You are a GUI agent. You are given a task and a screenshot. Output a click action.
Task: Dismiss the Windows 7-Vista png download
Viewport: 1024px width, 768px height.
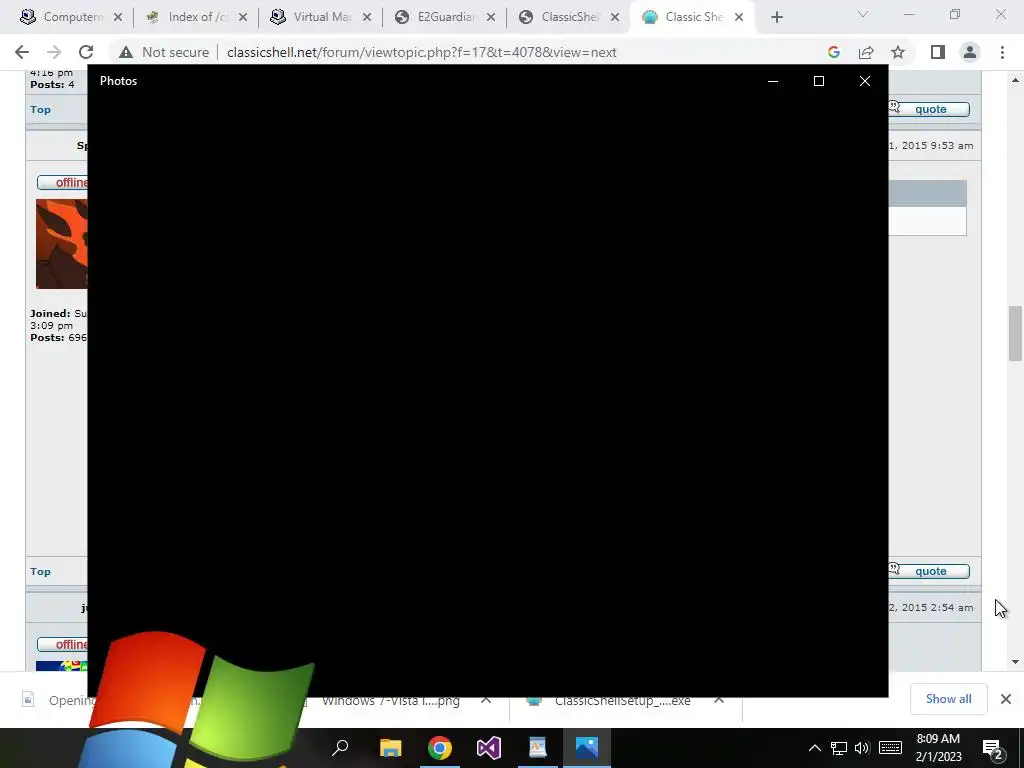pos(486,700)
